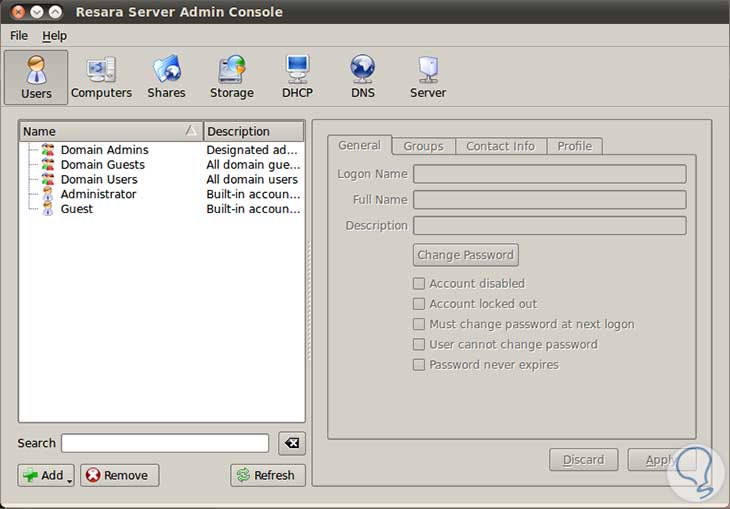The image size is (730, 509).
Task: Open the Shares section
Action: coord(166,77)
